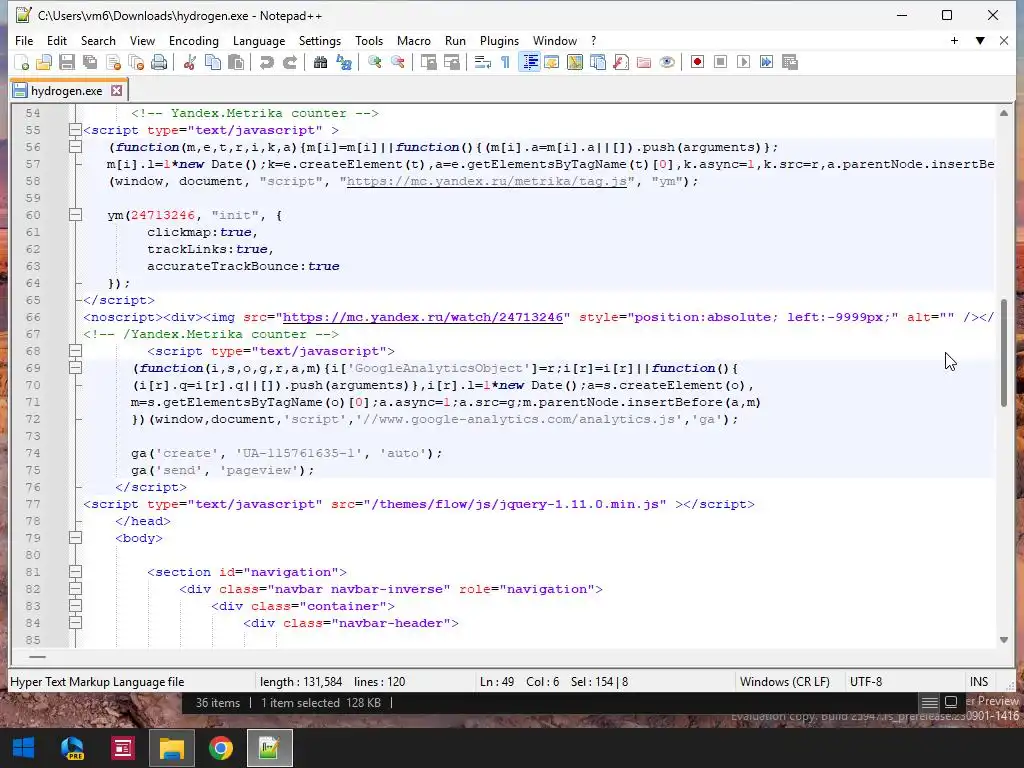
Task: Click the Windows (CR LF) status bar entry
Action: 784,682
